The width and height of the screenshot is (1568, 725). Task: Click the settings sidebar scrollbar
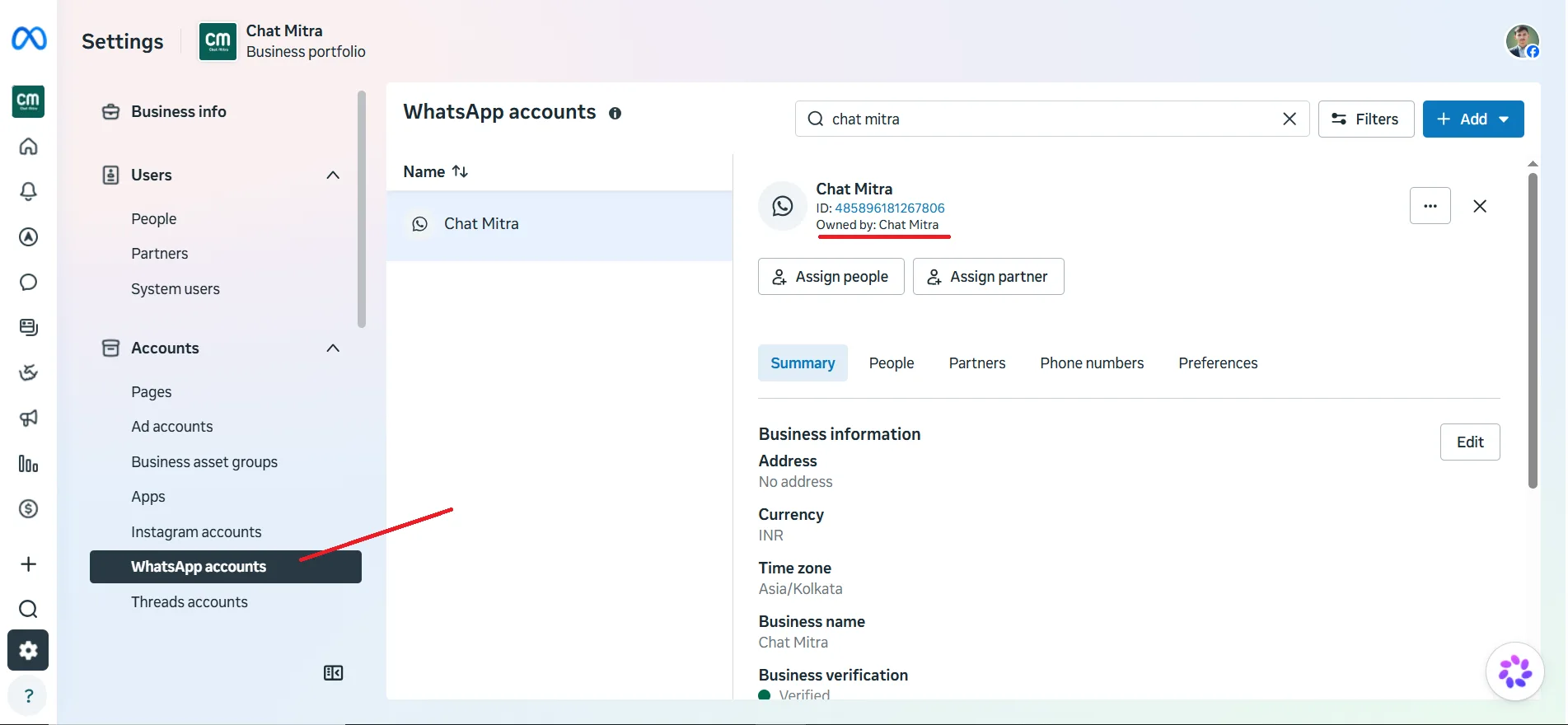click(362, 210)
